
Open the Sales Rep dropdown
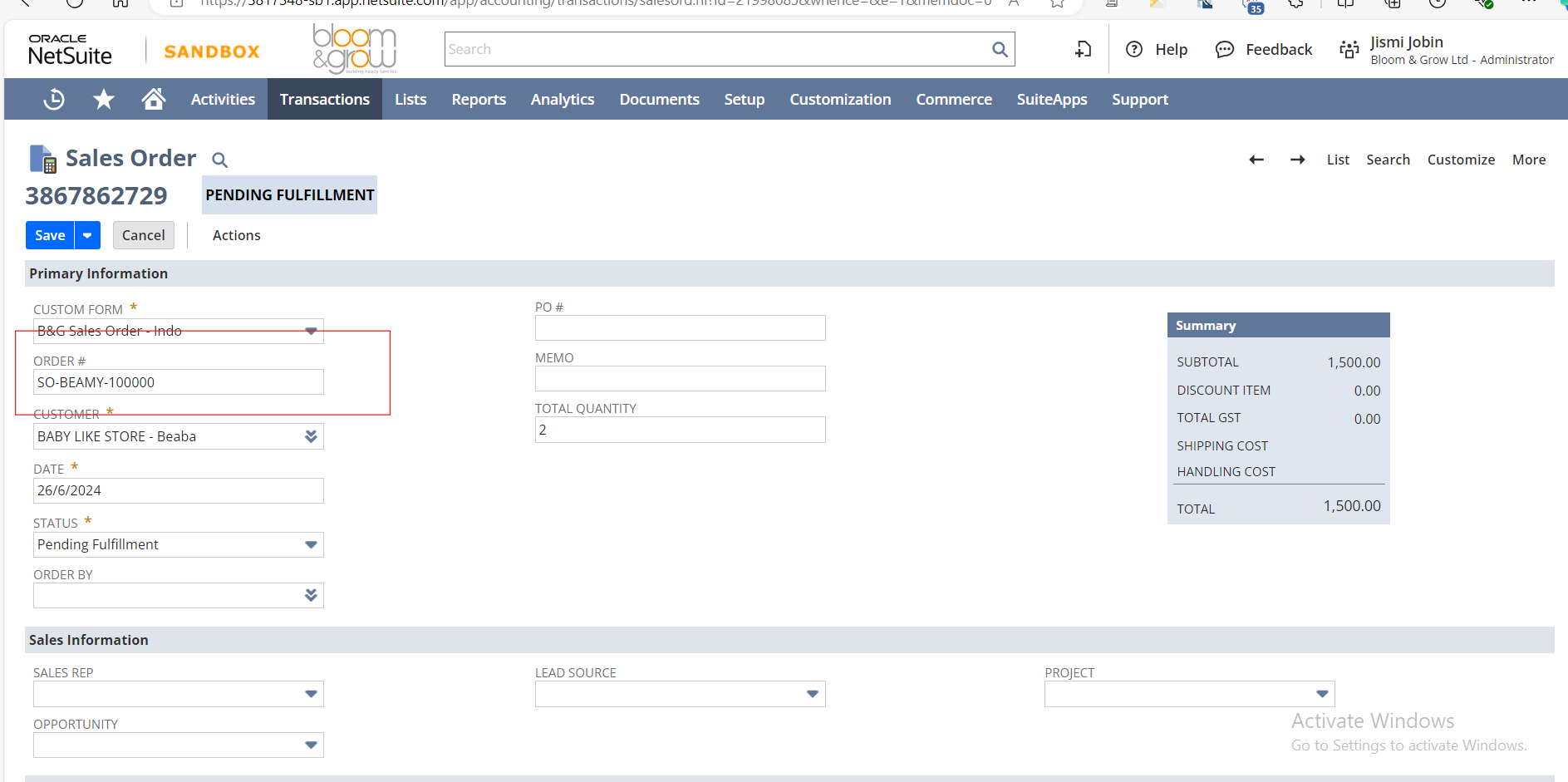pyautogui.click(x=311, y=694)
